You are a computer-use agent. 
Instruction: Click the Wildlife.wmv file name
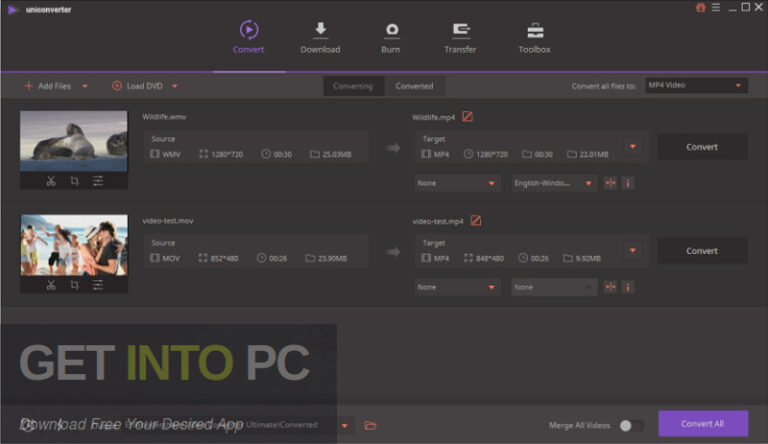(164, 117)
